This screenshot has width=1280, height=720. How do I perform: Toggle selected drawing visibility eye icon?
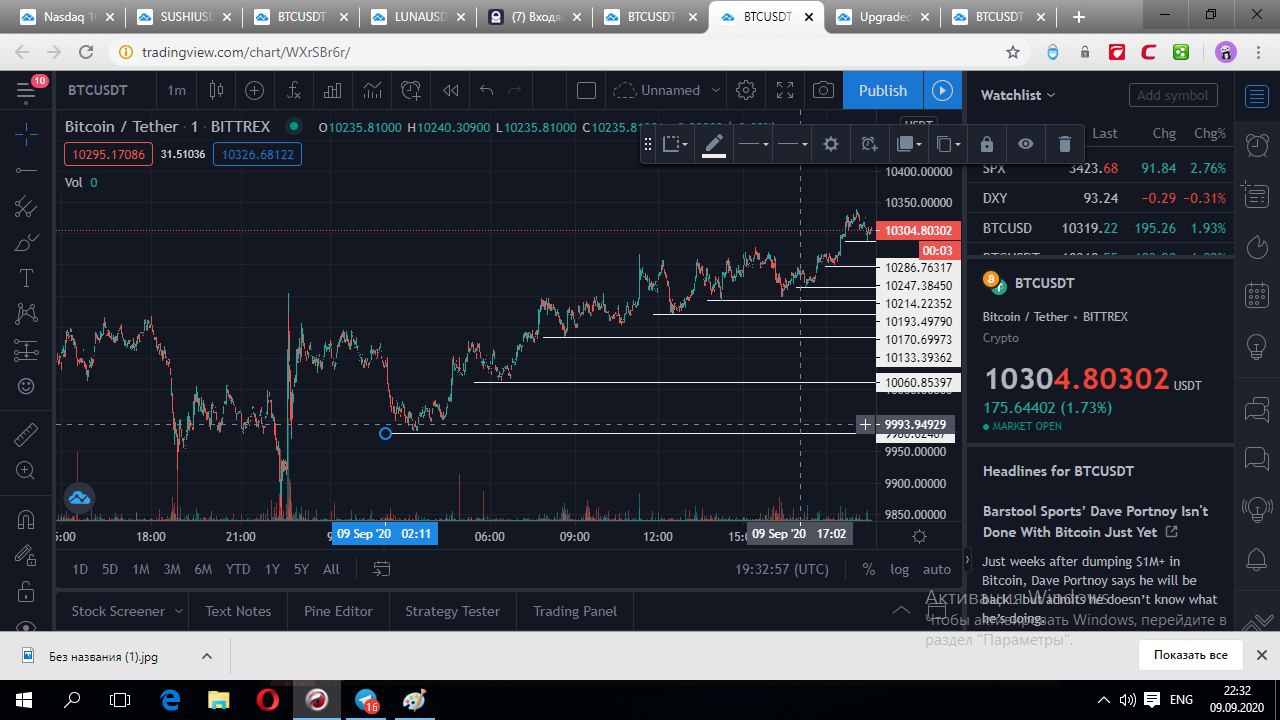click(x=1025, y=144)
